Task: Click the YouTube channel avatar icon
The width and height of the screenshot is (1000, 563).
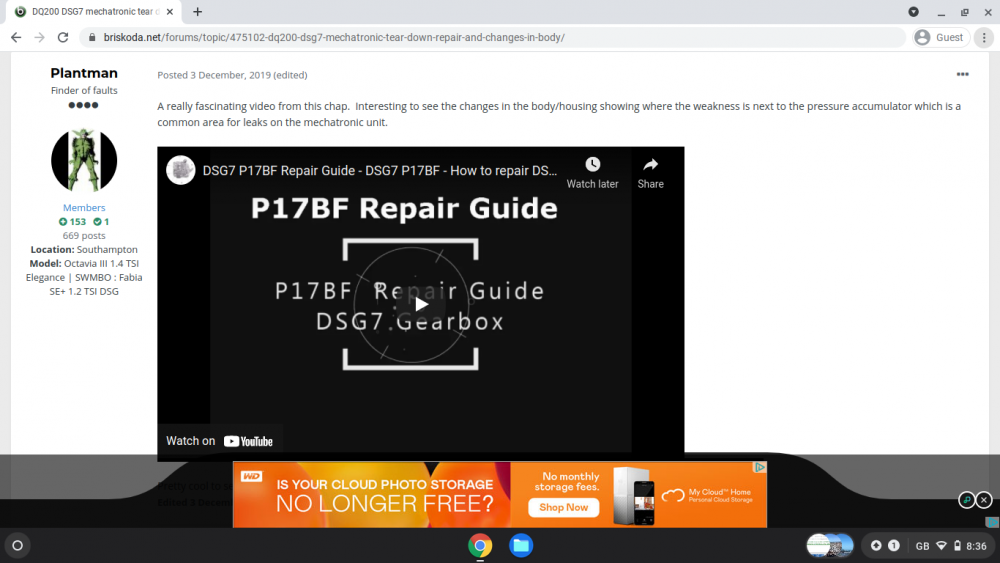Action: 180,170
